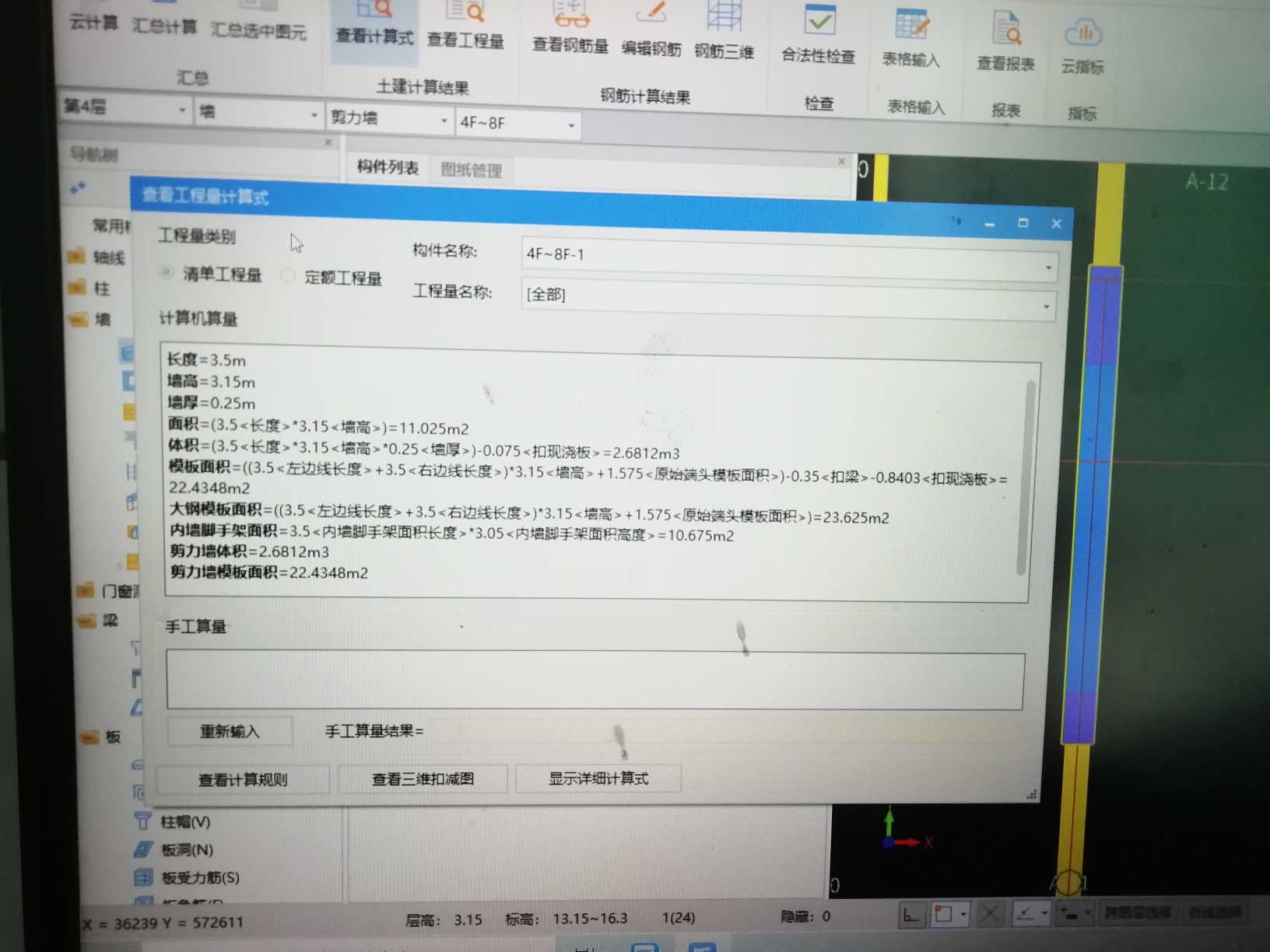Click the pin icon in navigation panel
The image size is (1270, 952).
[x=78, y=187]
